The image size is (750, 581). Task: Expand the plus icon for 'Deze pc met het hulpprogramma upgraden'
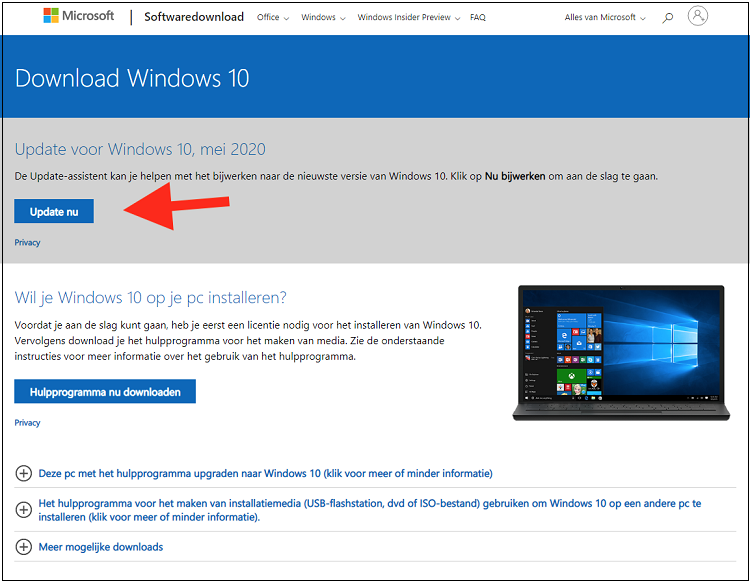(23, 473)
